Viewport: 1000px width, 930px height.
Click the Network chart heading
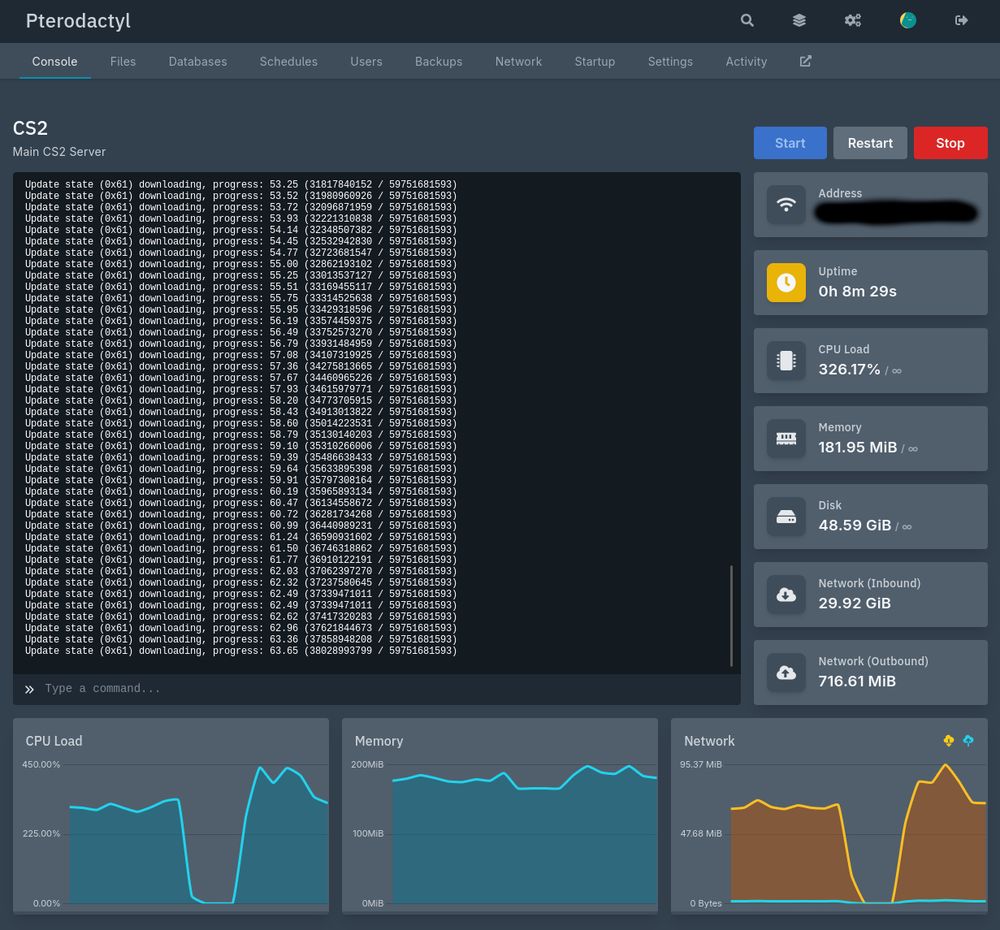[x=709, y=741]
